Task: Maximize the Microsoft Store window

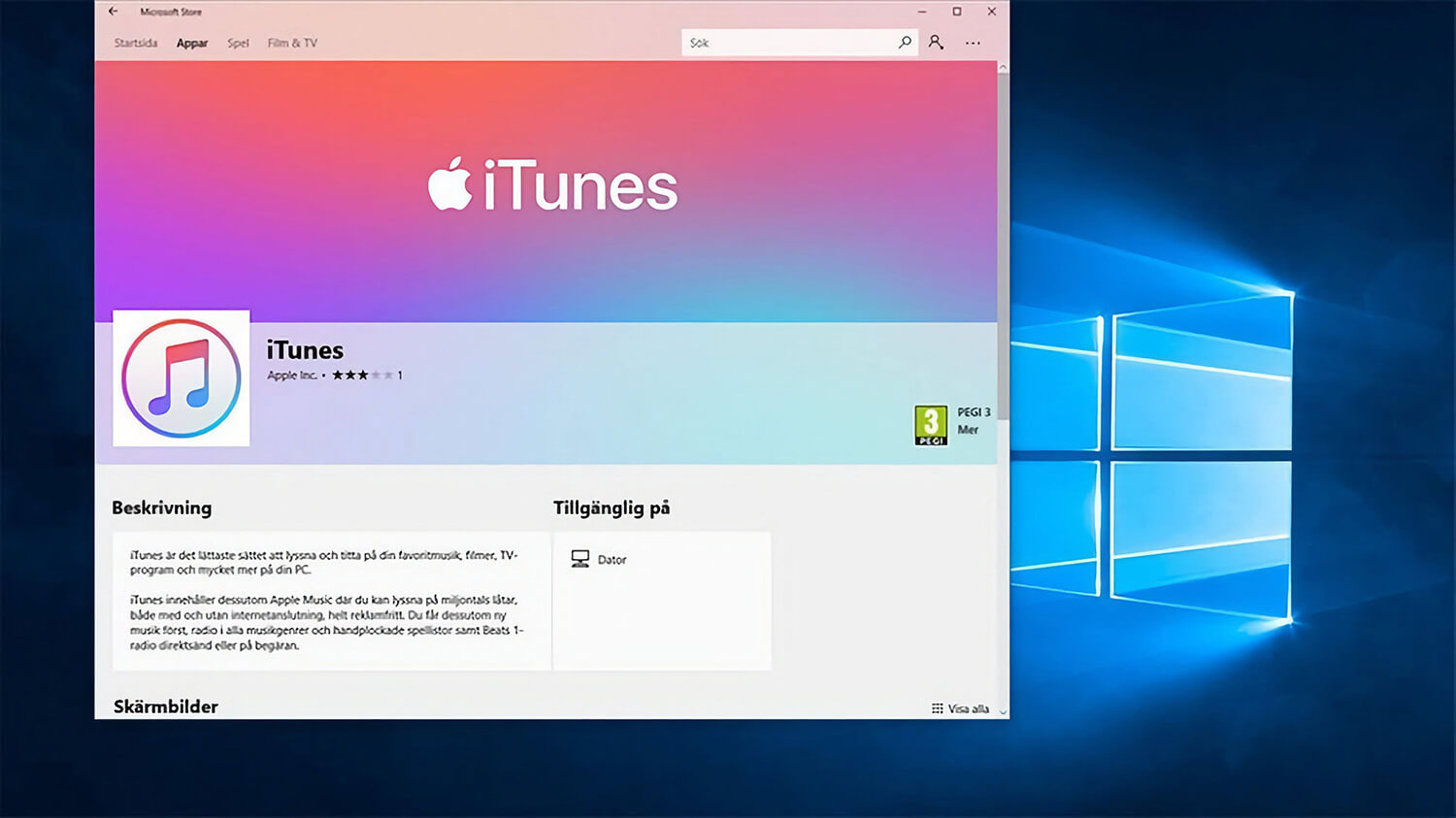Action: 957,12
